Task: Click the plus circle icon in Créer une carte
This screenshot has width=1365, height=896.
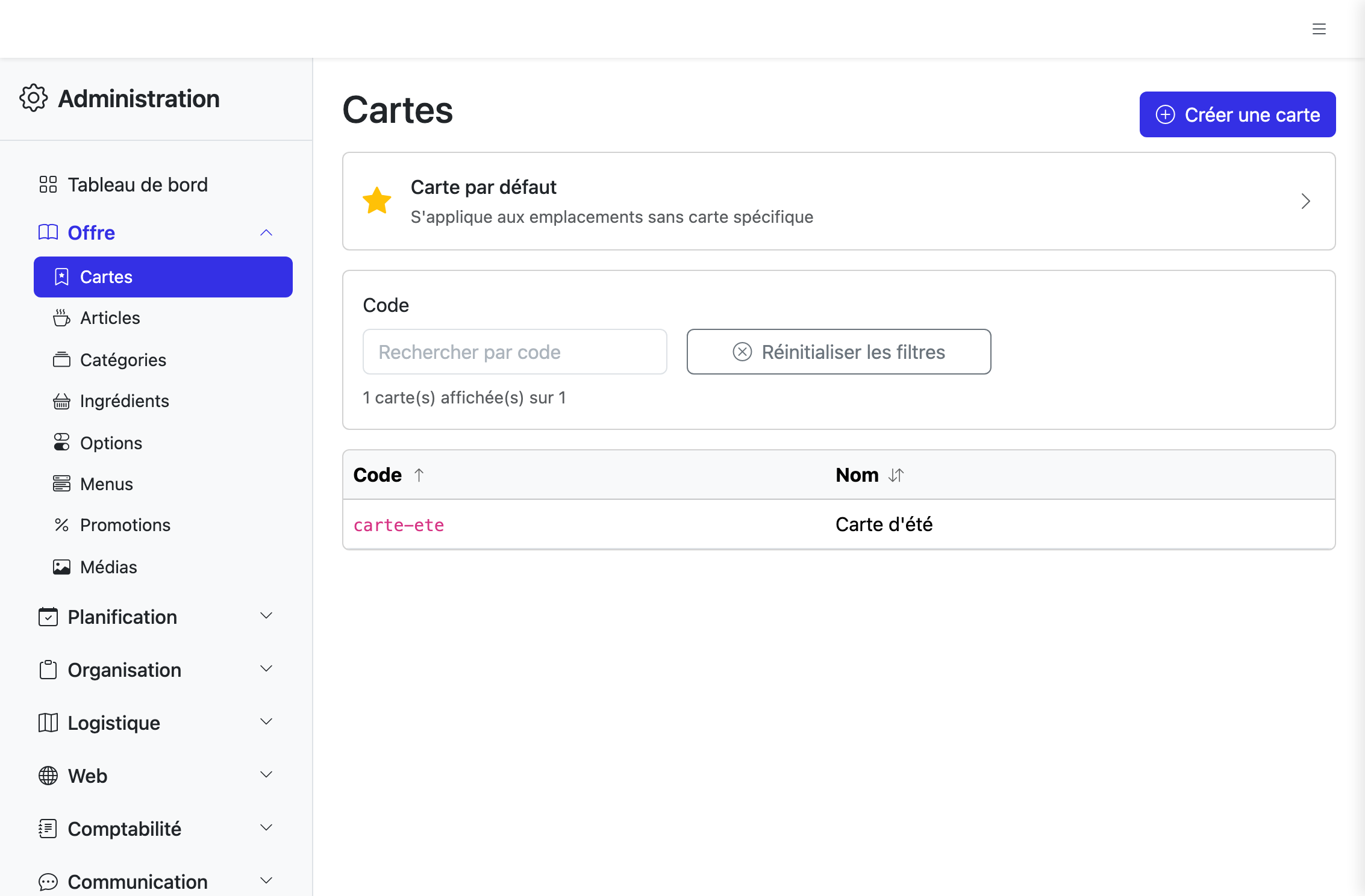Action: tap(1166, 114)
